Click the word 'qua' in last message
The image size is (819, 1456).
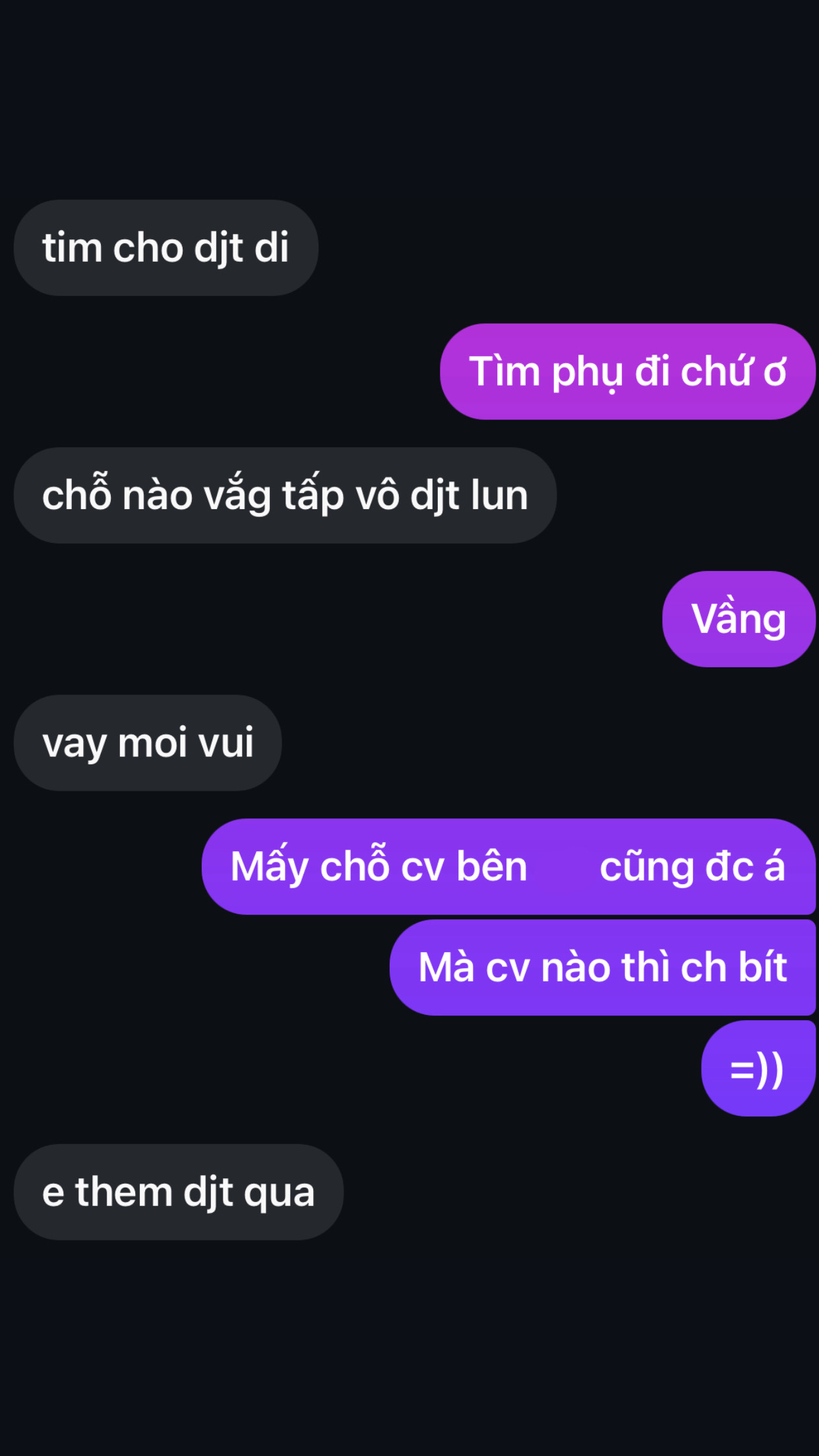click(279, 1195)
